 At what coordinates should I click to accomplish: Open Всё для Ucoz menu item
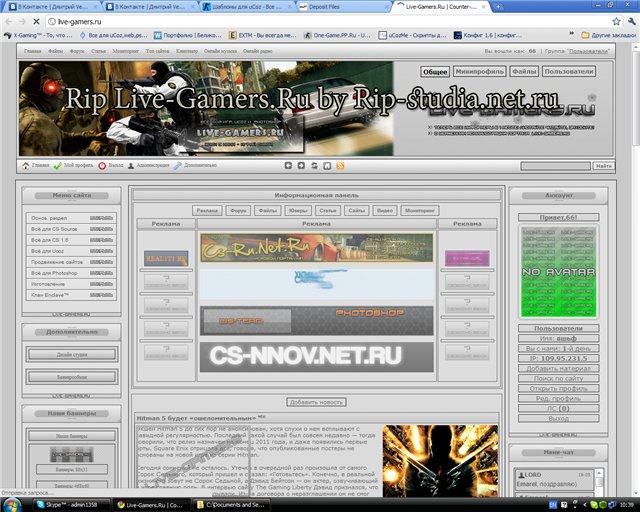coord(71,251)
